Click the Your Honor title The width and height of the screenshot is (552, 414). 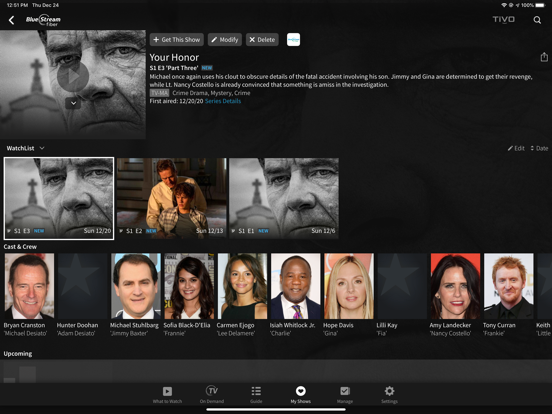(x=174, y=57)
